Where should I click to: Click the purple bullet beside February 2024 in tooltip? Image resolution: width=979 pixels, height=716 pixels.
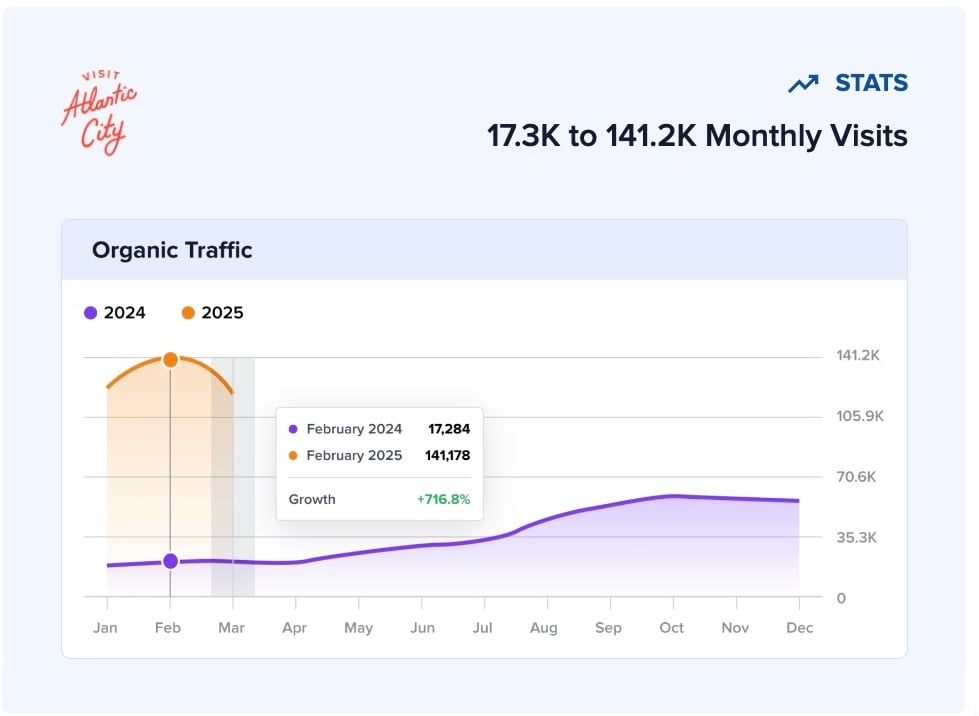click(291, 428)
